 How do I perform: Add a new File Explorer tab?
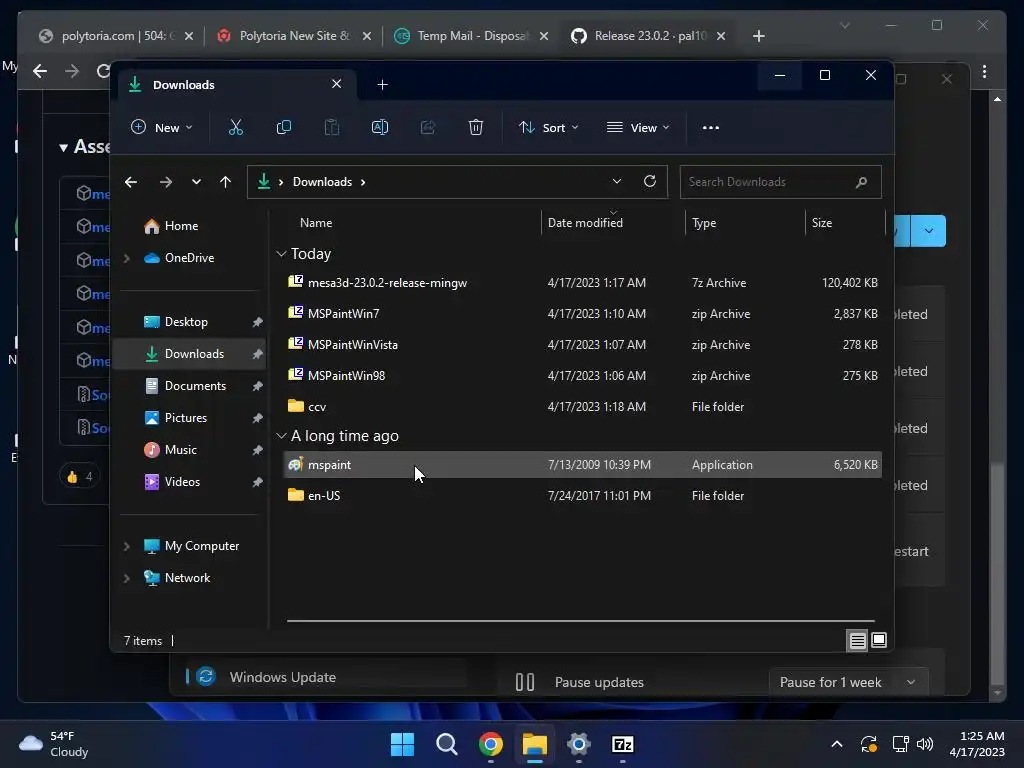(383, 84)
